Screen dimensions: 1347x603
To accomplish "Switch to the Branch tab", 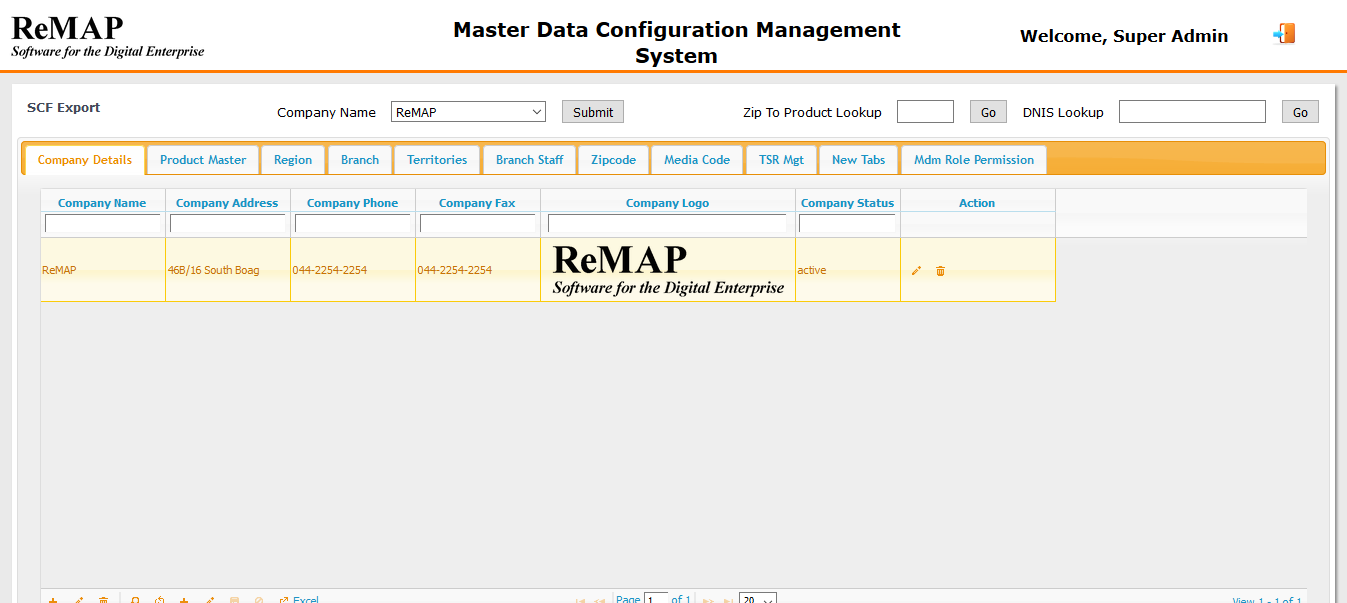I will (x=360, y=160).
